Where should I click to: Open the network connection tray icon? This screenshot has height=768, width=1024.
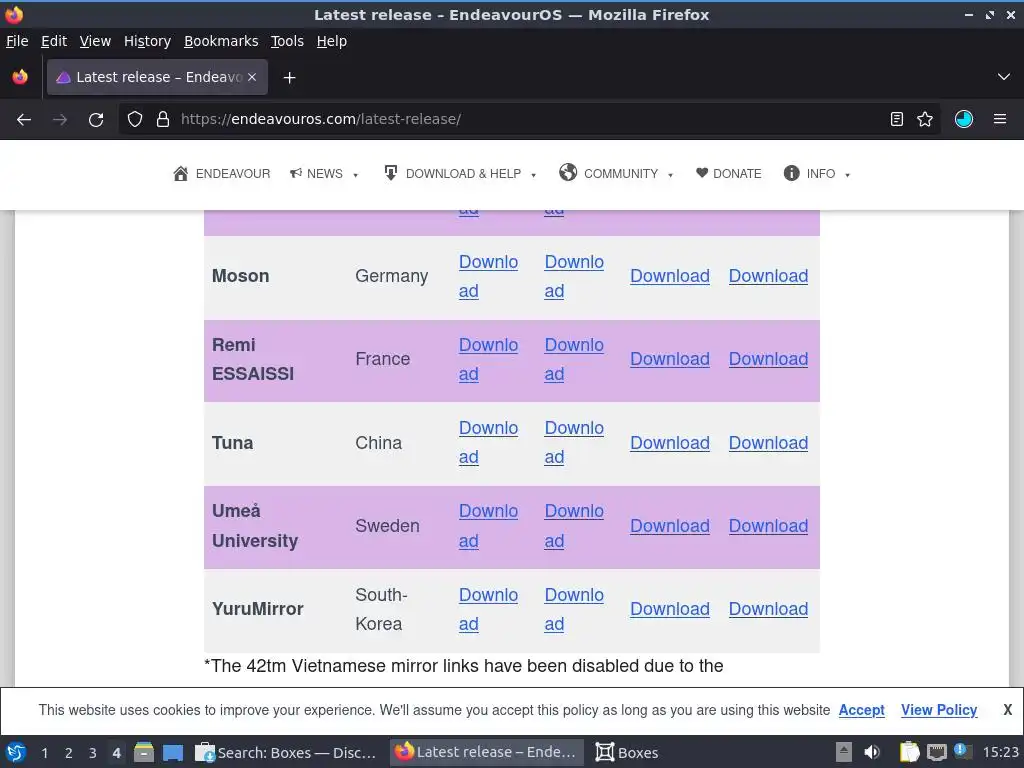pyautogui.click(x=936, y=752)
